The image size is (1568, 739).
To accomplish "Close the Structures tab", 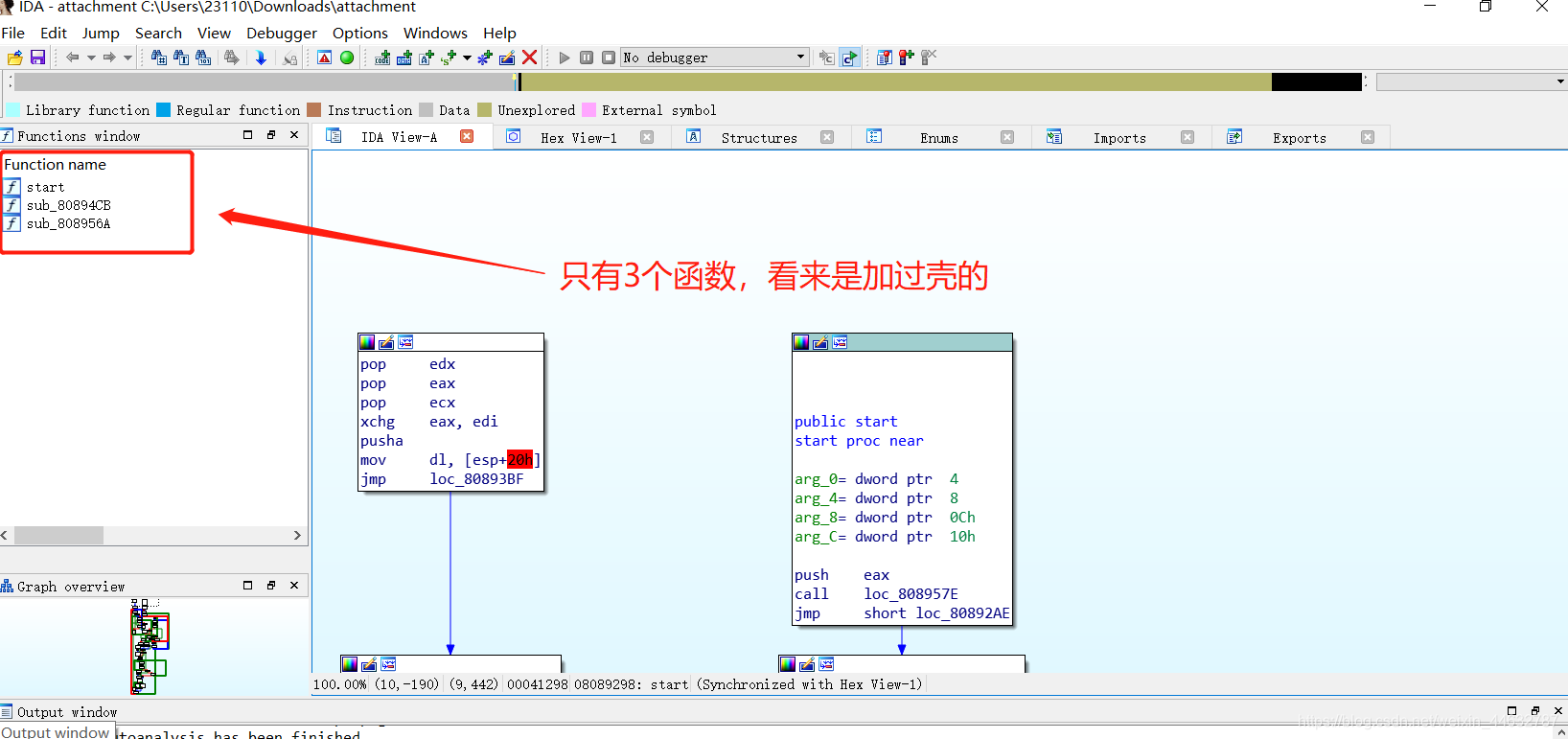I will point(827,137).
